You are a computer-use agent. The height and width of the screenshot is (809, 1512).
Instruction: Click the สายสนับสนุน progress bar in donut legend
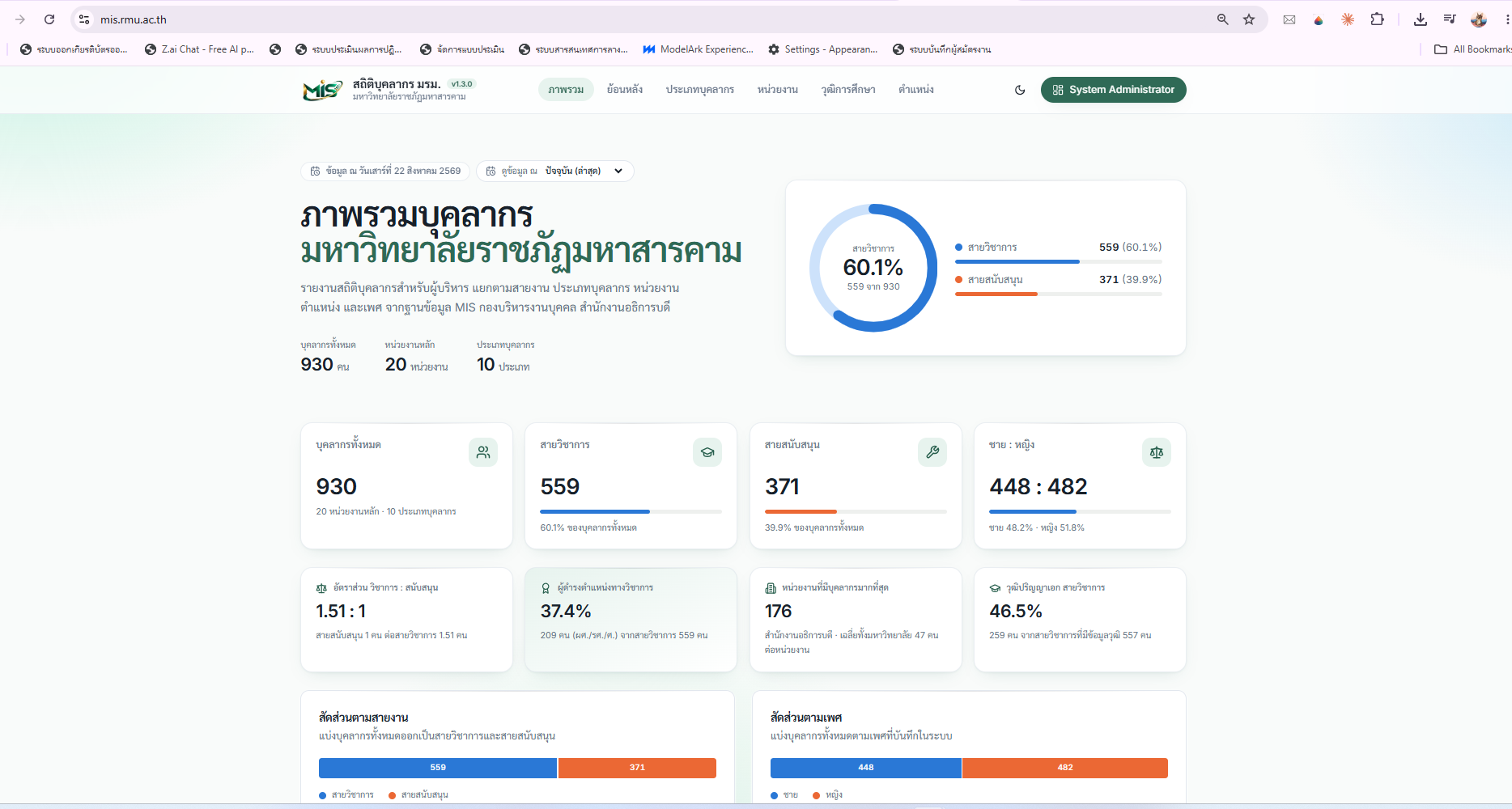[x=1059, y=294]
